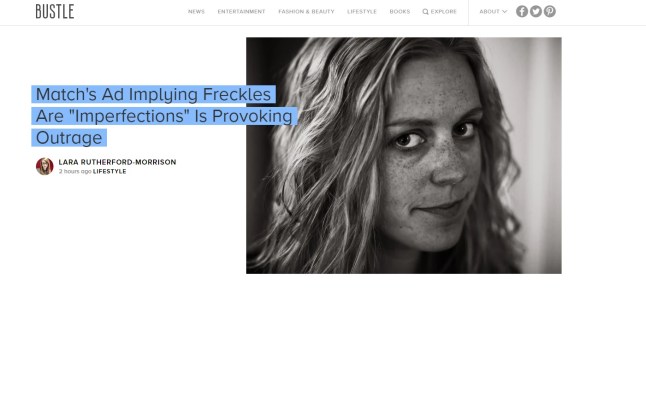The image size is (646, 408).
Task: Open Lara Rutherford-Morrison's author page
Action: (x=117, y=162)
